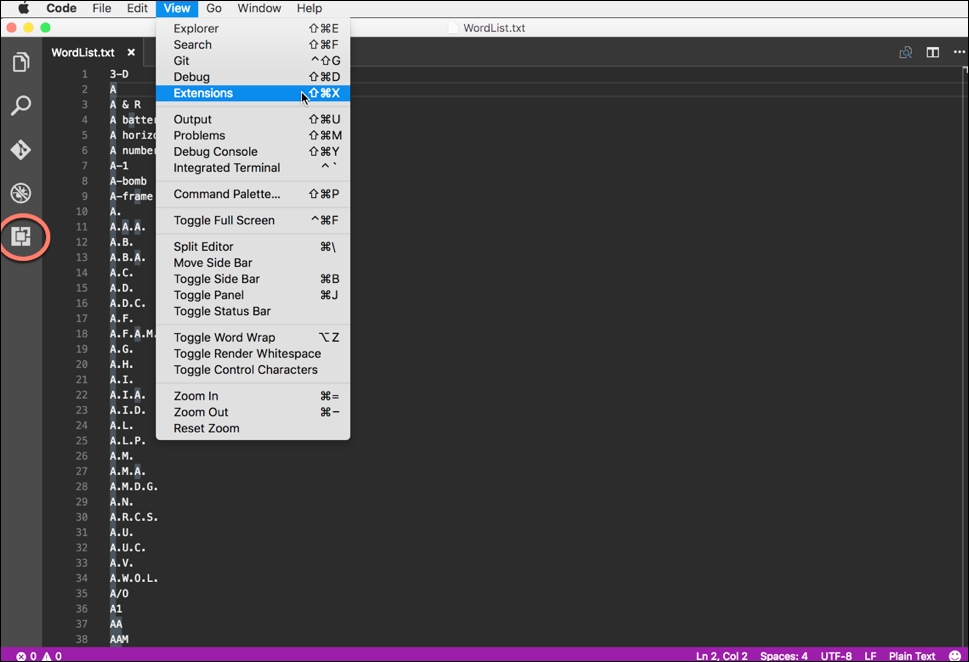Choose Output from the View menu
This screenshot has width=969, height=662.
[253, 119]
